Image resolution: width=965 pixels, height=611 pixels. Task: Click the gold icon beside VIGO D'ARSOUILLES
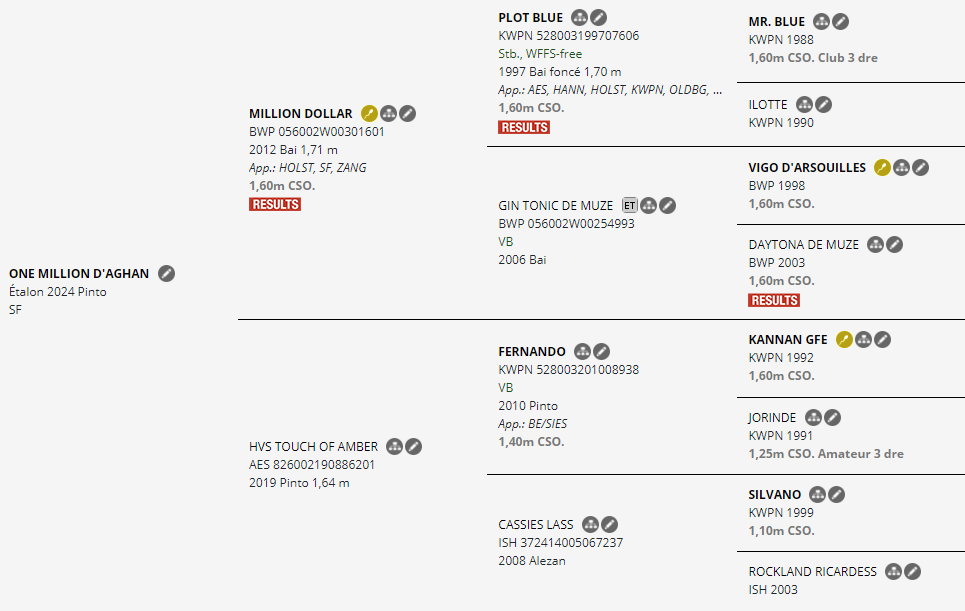883,167
